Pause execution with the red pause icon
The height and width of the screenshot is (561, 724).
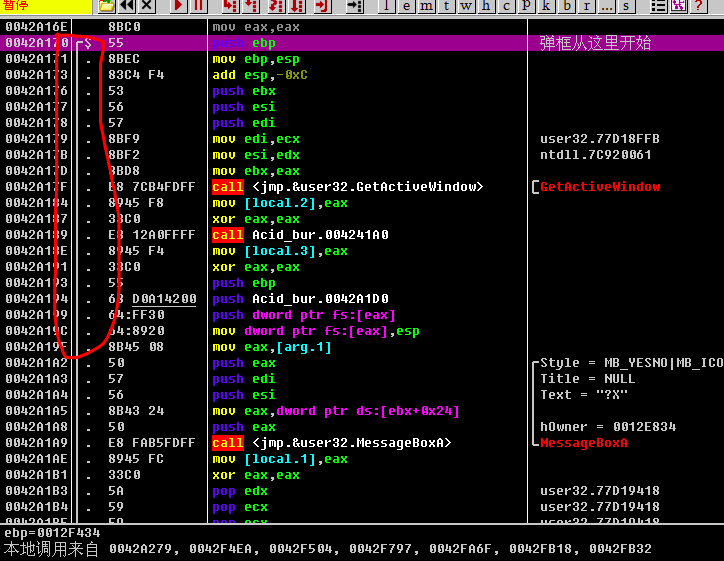(198, 6)
